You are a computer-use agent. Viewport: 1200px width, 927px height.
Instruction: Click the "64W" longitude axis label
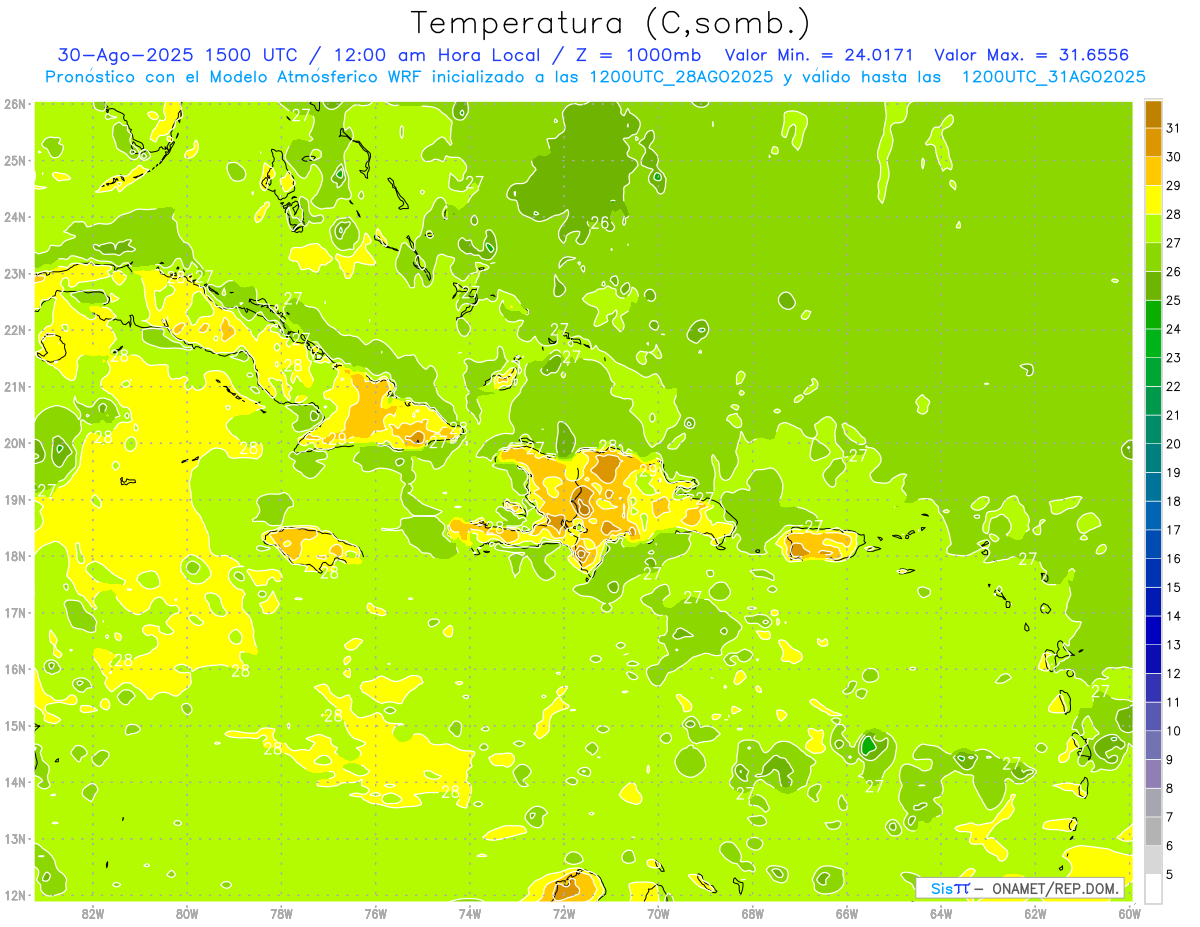[x=941, y=913]
